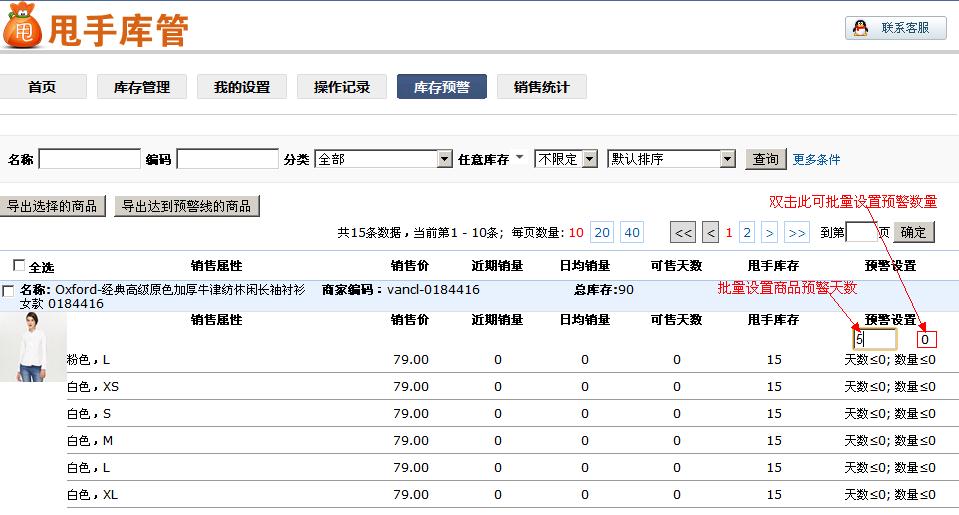This screenshot has height=515, width=959.
Task: Select the 库存预警 tab
Action: 442,87
